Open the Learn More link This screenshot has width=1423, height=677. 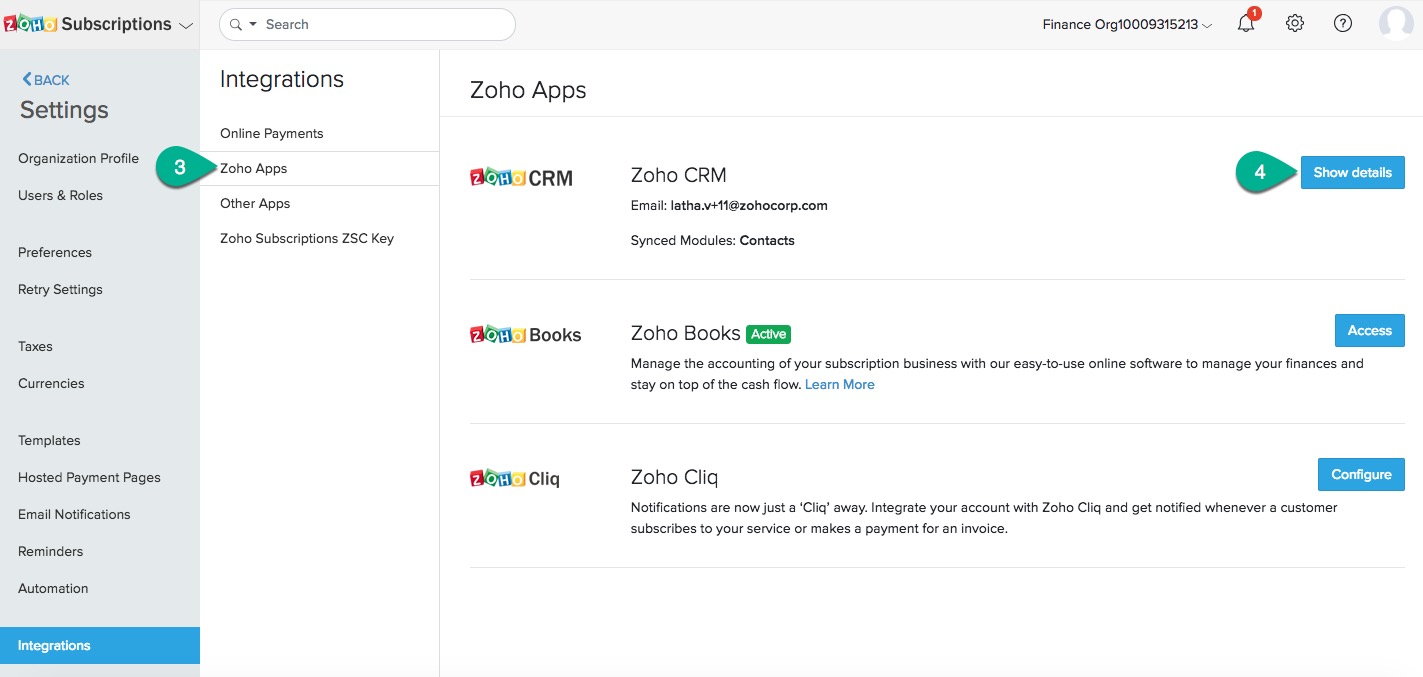(839, 384)
